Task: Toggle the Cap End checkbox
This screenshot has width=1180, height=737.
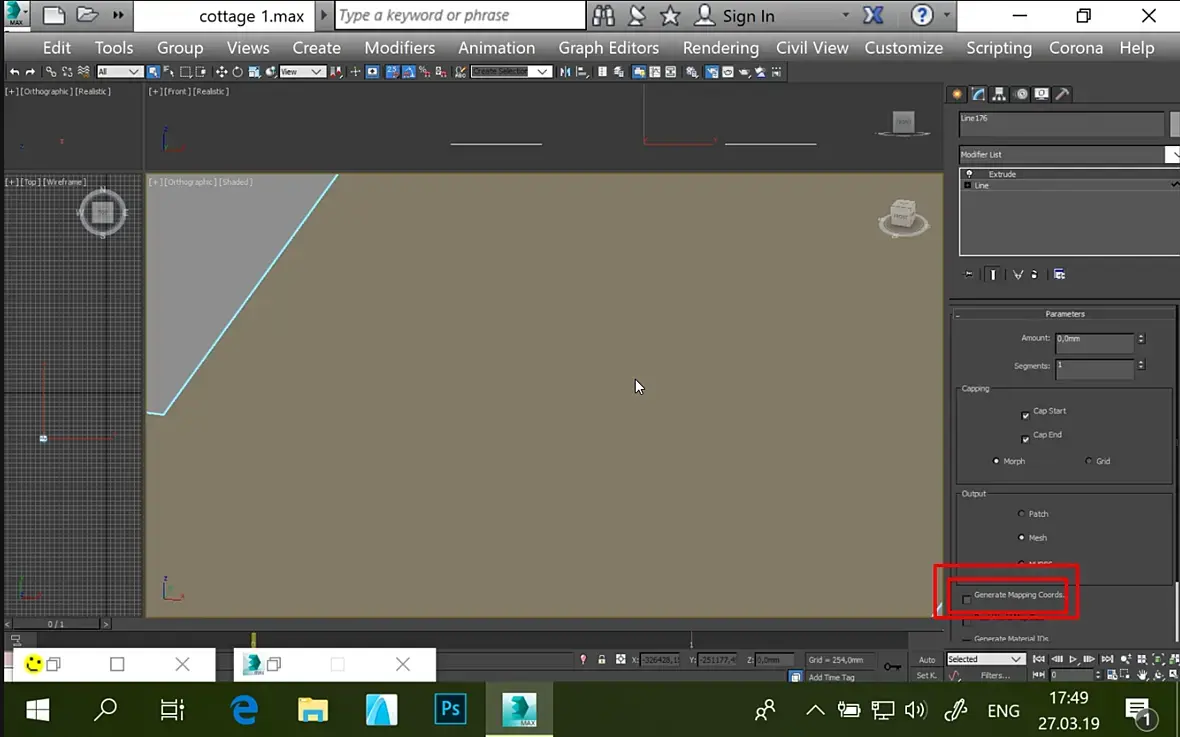Action: click(1025, 439)
